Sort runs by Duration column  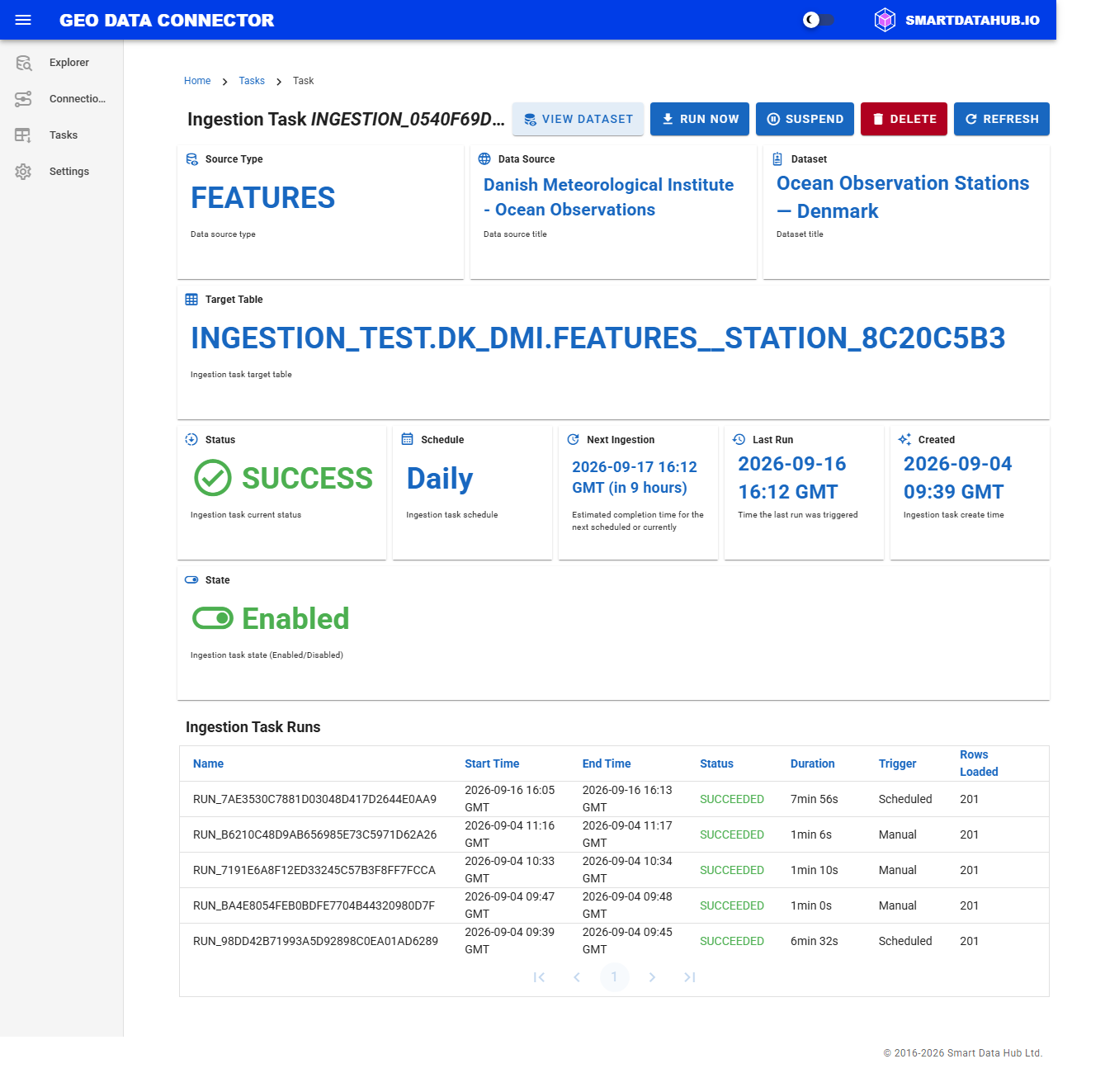tap(812, 763)
